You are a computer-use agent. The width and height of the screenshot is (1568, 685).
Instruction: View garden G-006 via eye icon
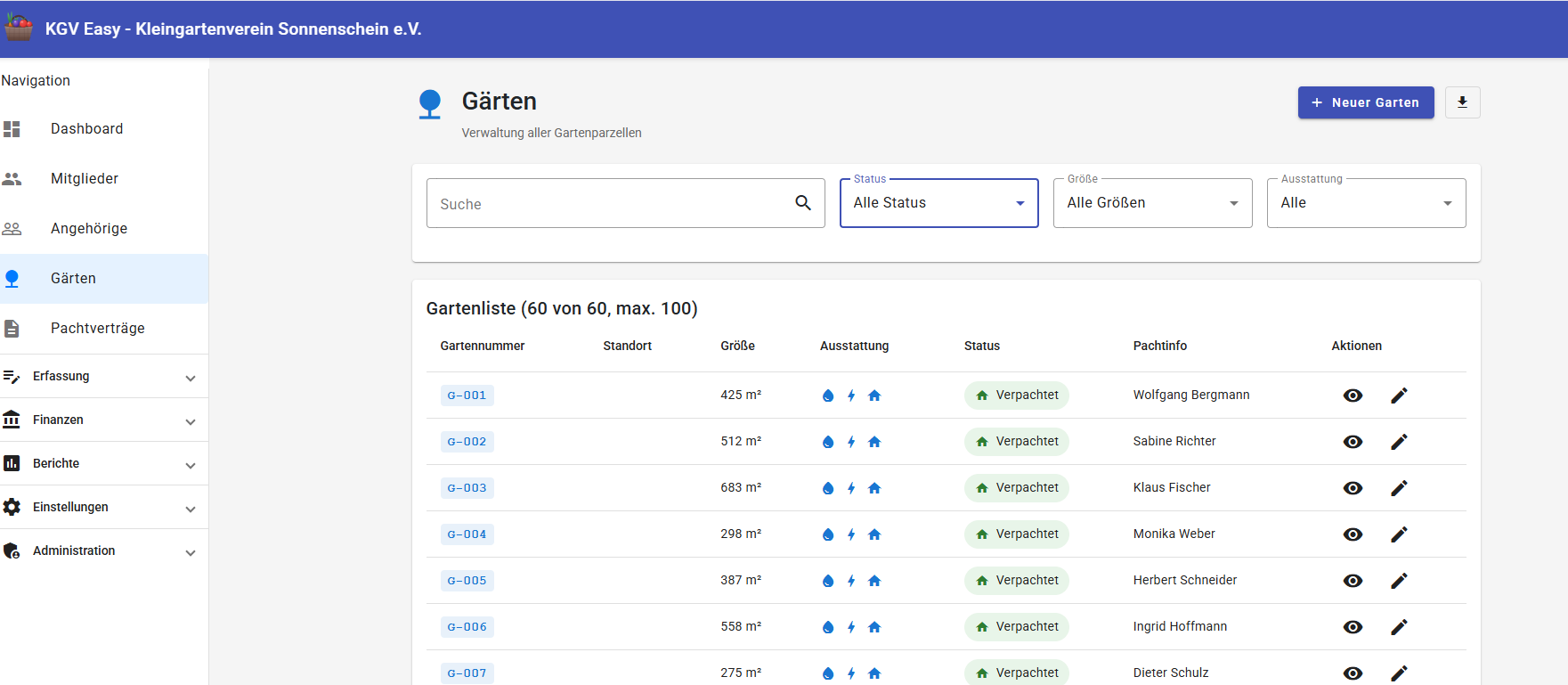tap(1353, 627)
